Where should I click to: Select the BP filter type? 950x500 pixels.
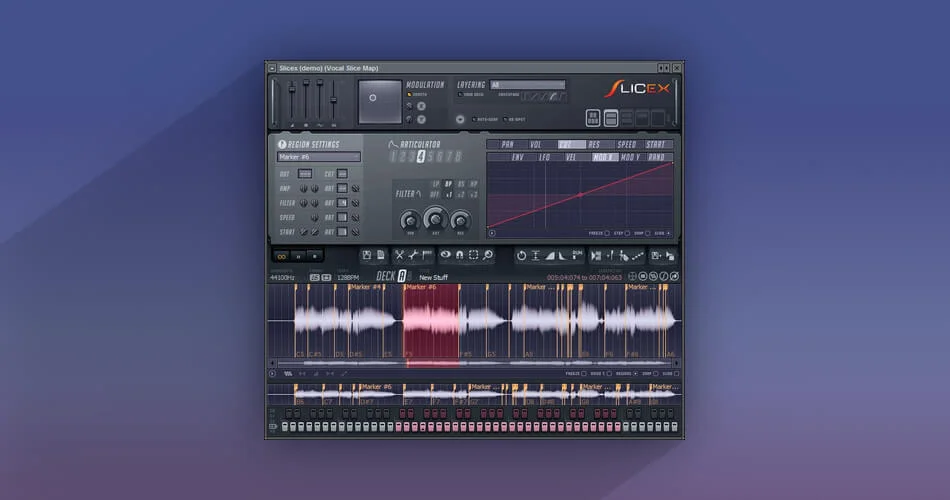pyautogui.click(x=448, y=184)
